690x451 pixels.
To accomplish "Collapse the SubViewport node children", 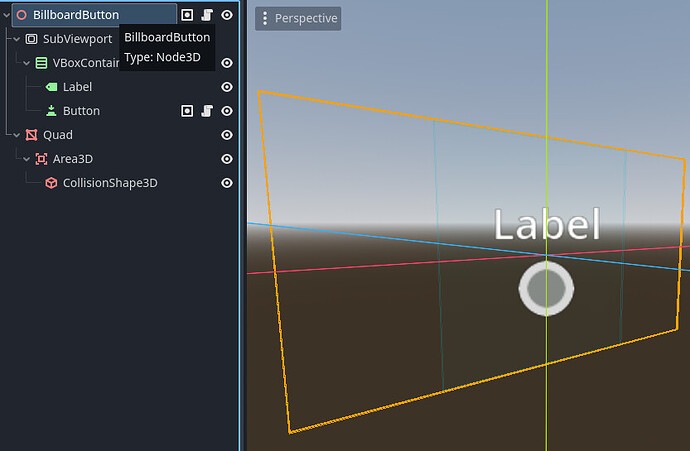I will coord(17,39).
